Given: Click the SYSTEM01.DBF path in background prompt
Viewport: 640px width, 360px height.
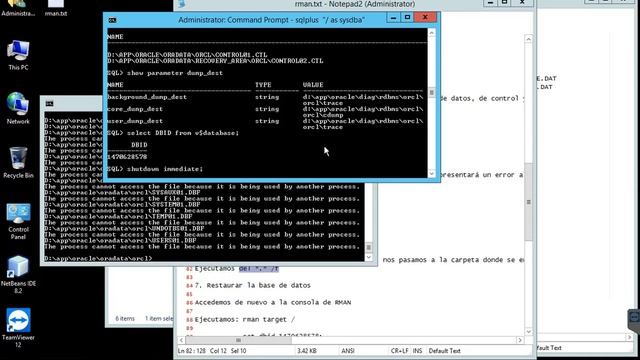Looking at the screenshot, I should coord(122,204).
